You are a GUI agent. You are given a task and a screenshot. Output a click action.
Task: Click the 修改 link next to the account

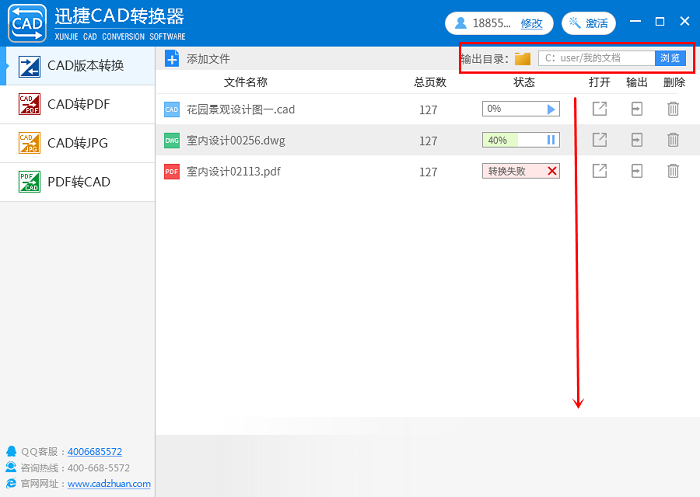[531, 23]
